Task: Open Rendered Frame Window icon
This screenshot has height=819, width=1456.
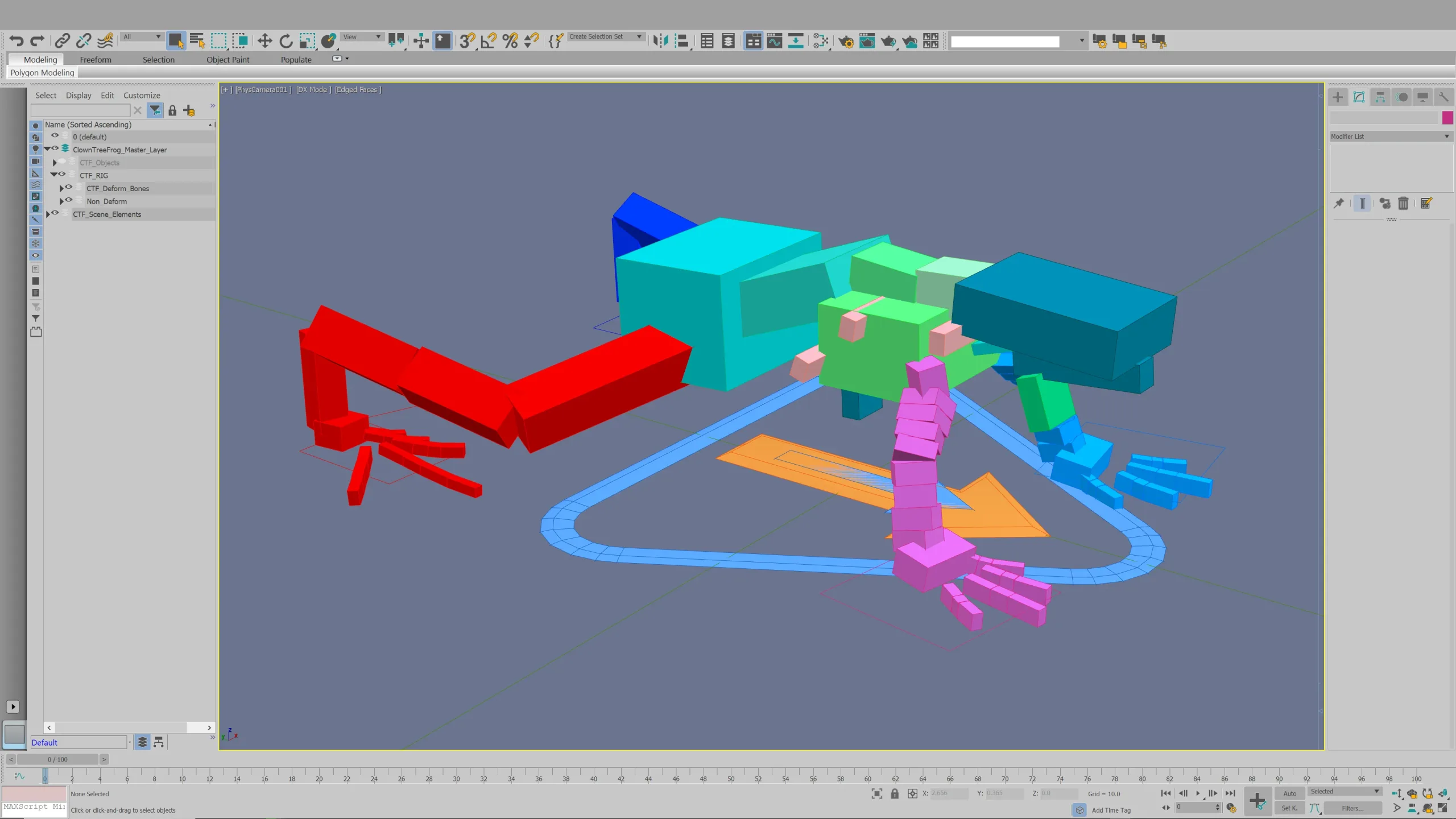Action: [867, 41]
